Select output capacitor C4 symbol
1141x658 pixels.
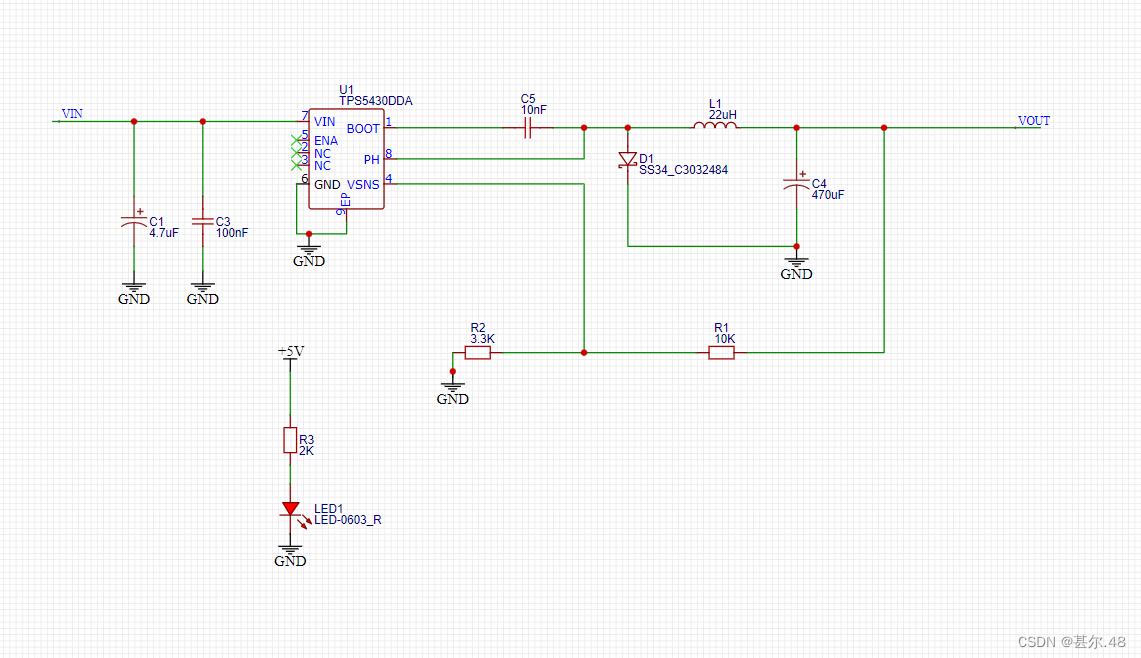pyautogui.click(x=796, y=183)
